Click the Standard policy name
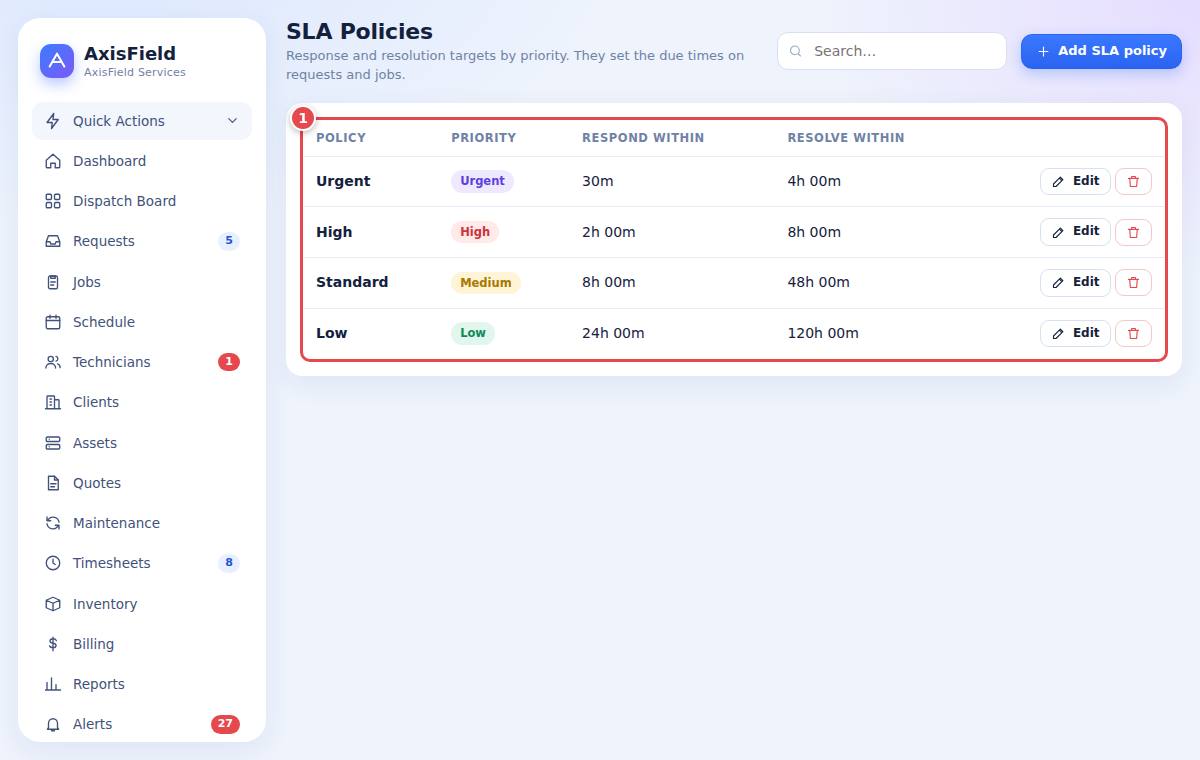This screenshot has width=1200, height=760. [352, 282]
